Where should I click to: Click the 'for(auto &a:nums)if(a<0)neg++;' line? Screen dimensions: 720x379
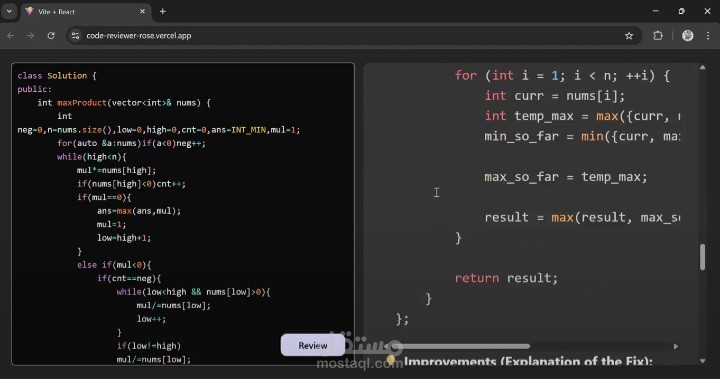pyautogui.click(x=131, y=143)
